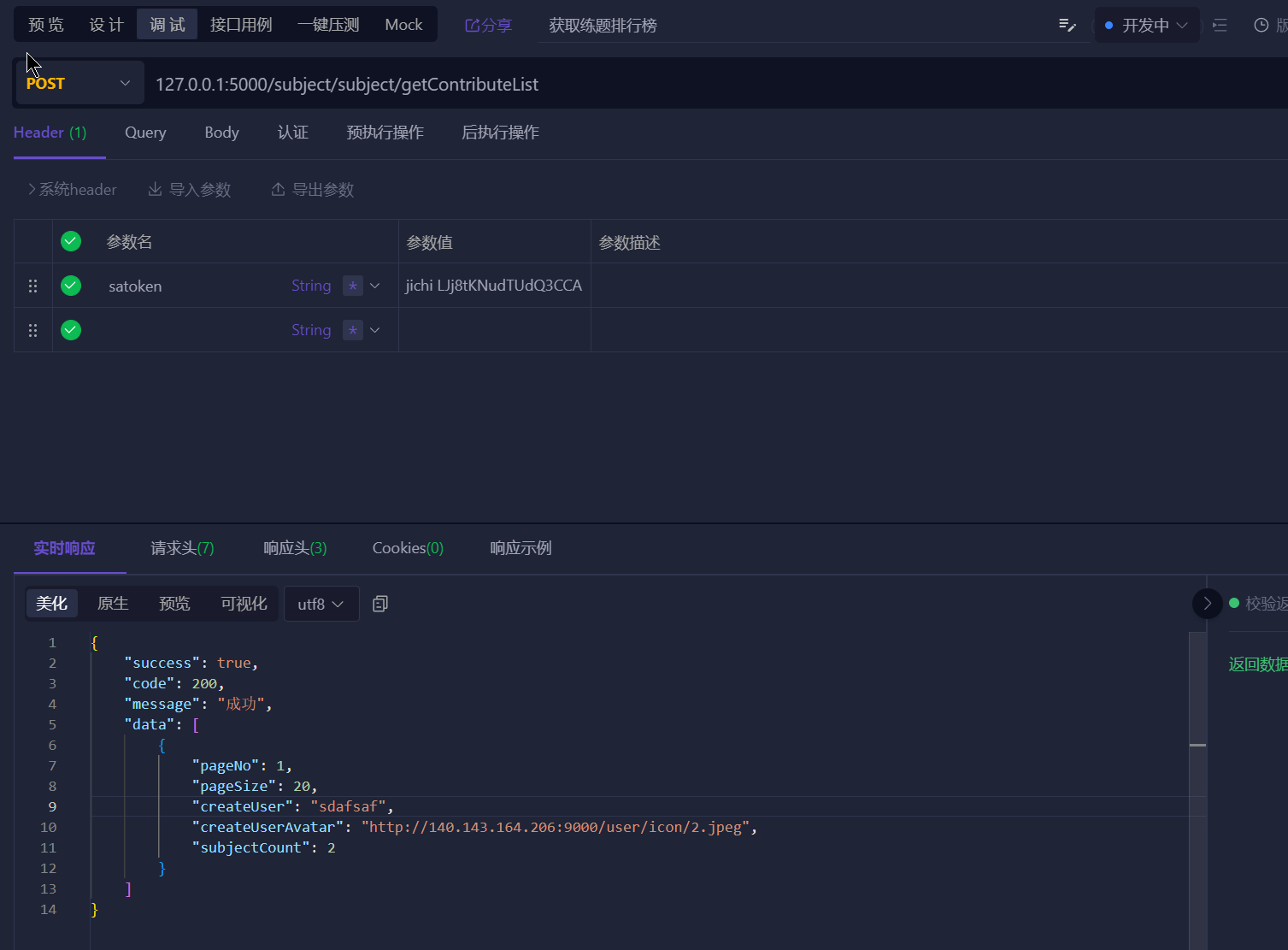
Task: Select the 认证 tab
Action: [293, 133]
